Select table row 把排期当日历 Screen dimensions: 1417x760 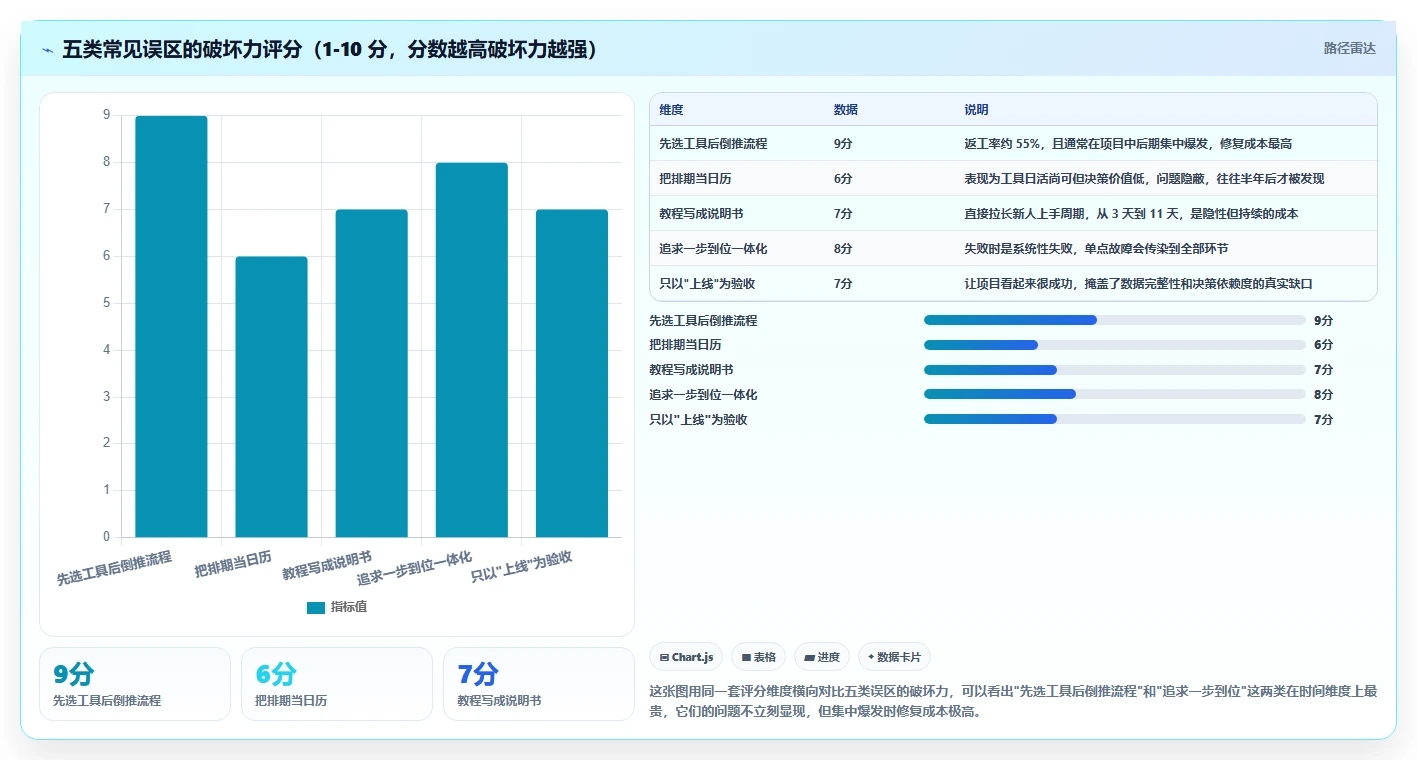[x=1013, y=179]
